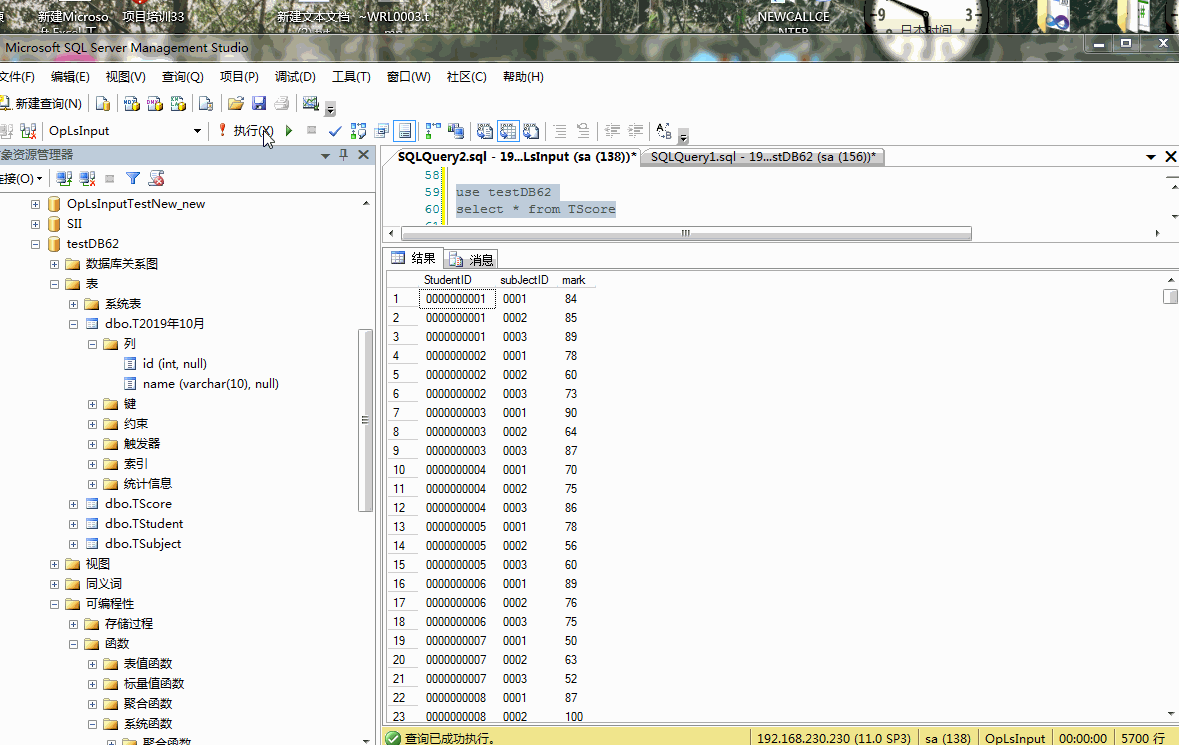Click the Change Connection icon beside the database combo
The width and height of the screenshot is (1179, 745).
[x=29, y=131]
